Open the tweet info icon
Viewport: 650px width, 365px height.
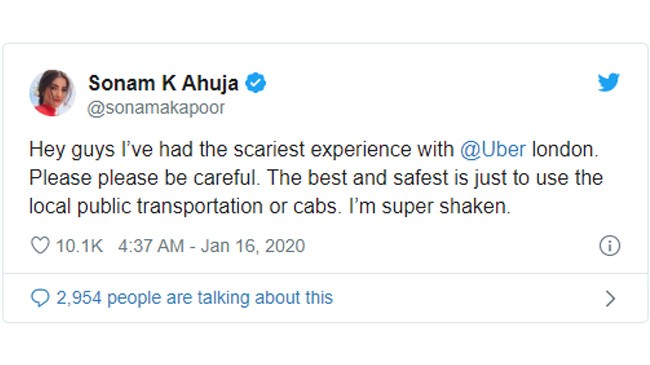(x=609, y=246)
